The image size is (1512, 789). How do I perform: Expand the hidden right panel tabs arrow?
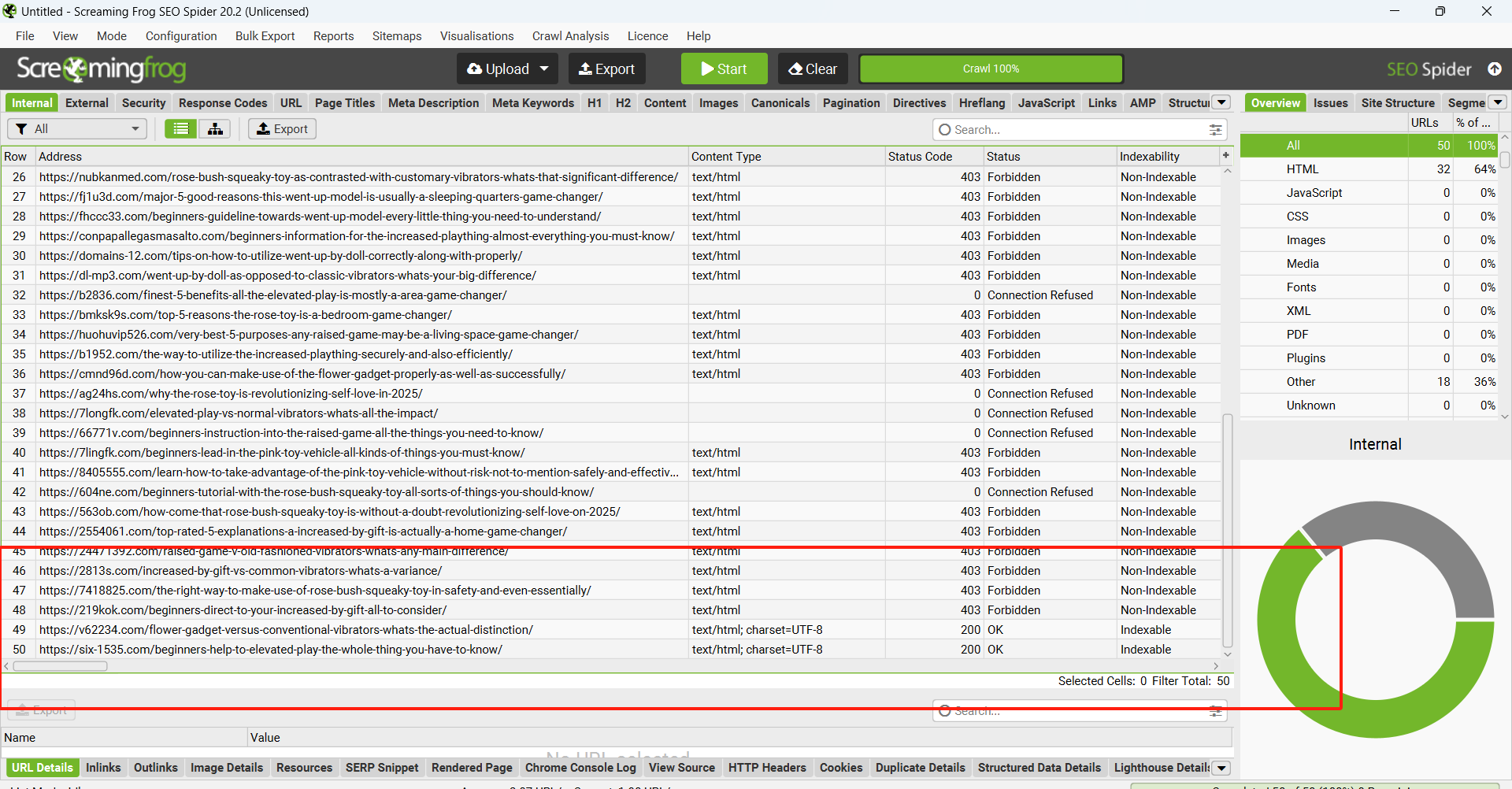[1498, 102]
